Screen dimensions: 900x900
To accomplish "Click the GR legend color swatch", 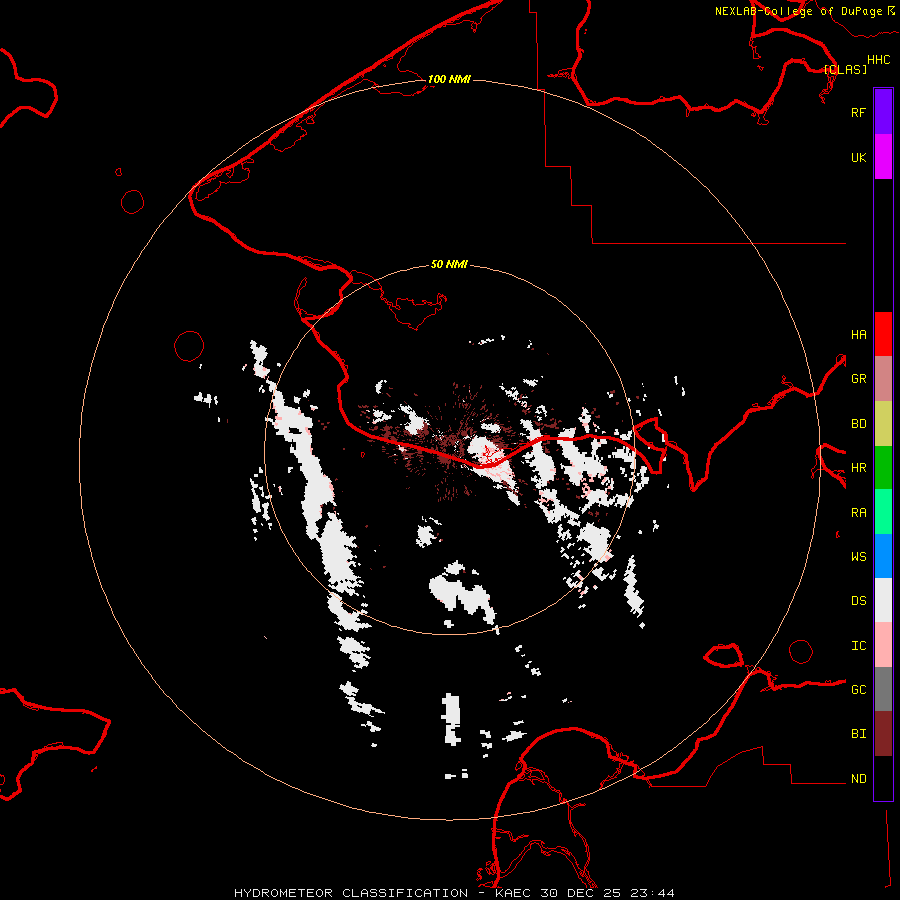I will coord(883,378).
